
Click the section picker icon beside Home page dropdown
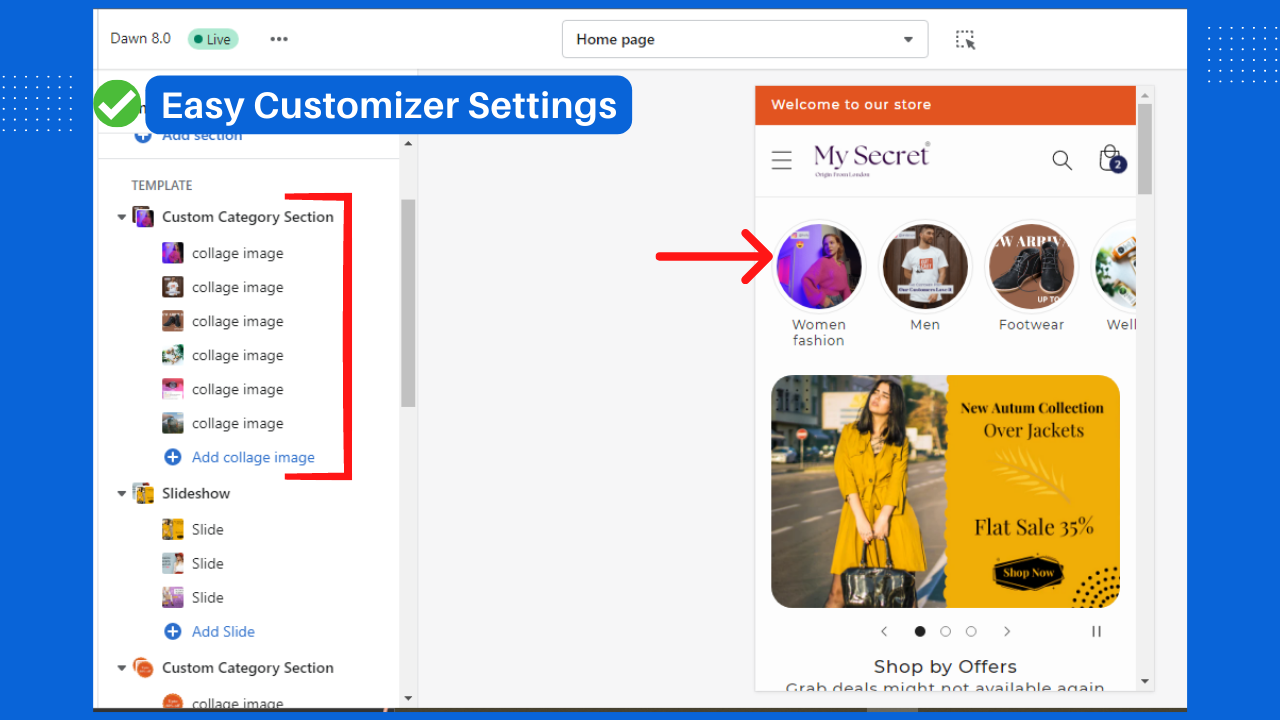964,39
